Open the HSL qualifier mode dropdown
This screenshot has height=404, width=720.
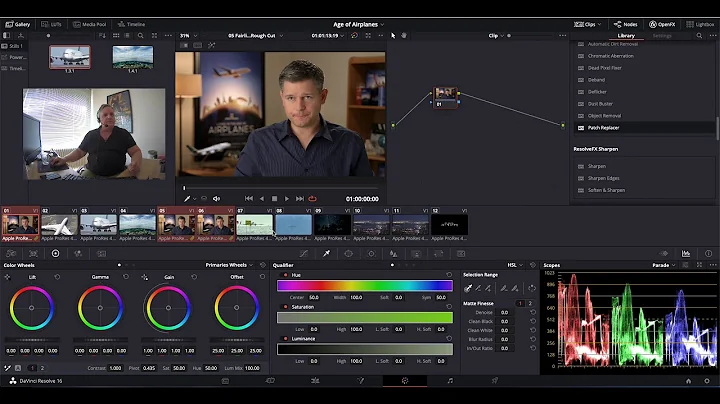(x=515, y=265)
